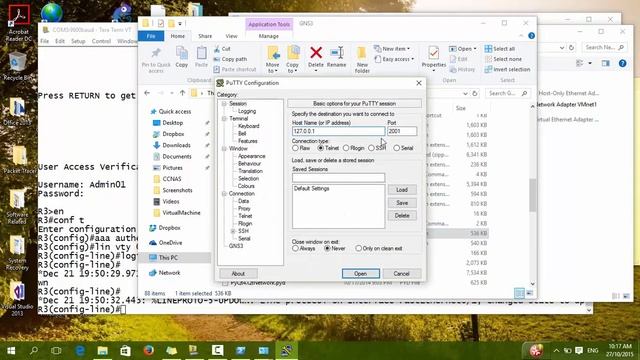The height and width of the screenshot is (360, 640).
Task: Select Telnet connection type
Action: [x=328, y=148]
